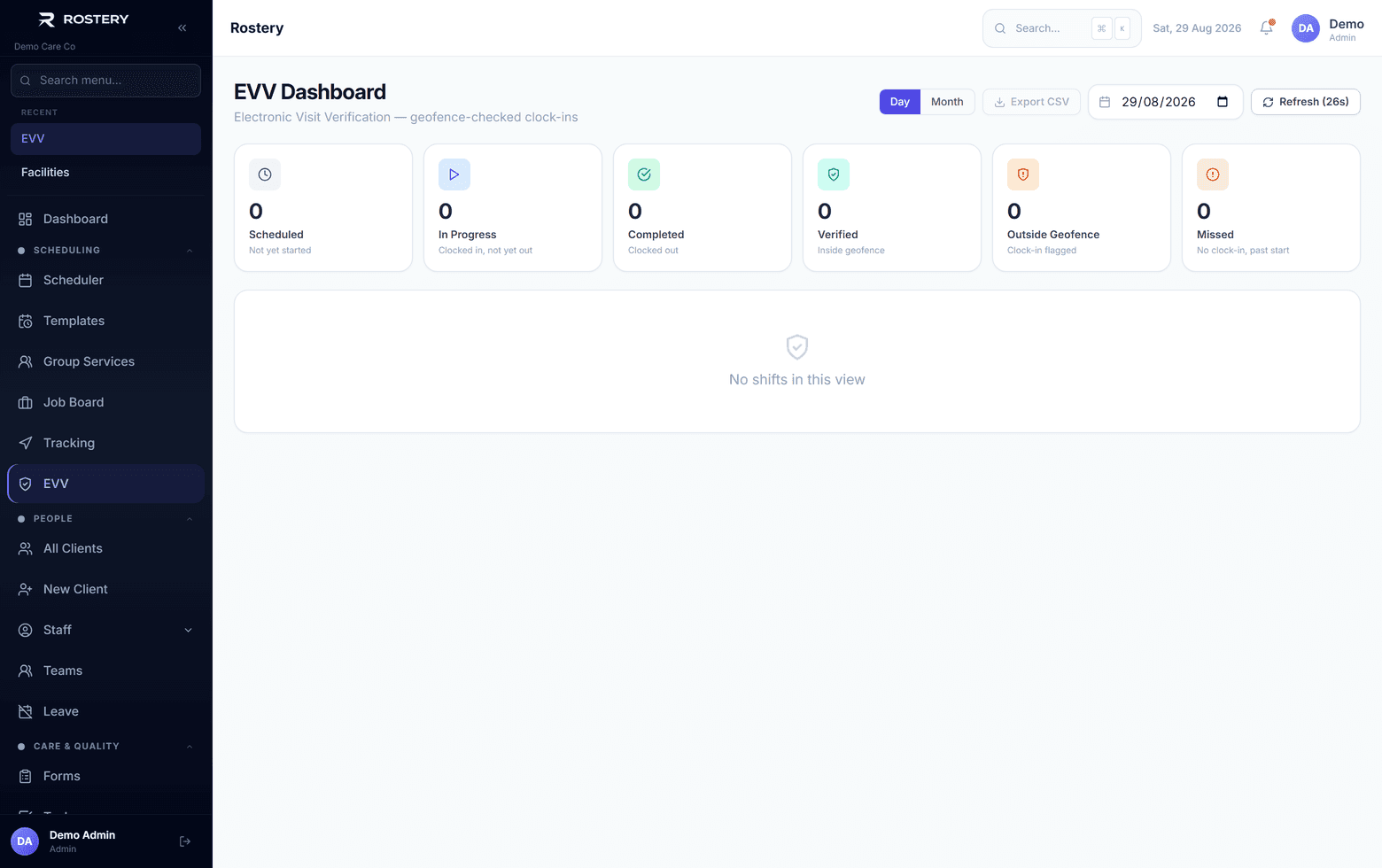Click the 'No shifts in this view' text
This screenshot has height=868, width=1382.
[x=797, y=379]
